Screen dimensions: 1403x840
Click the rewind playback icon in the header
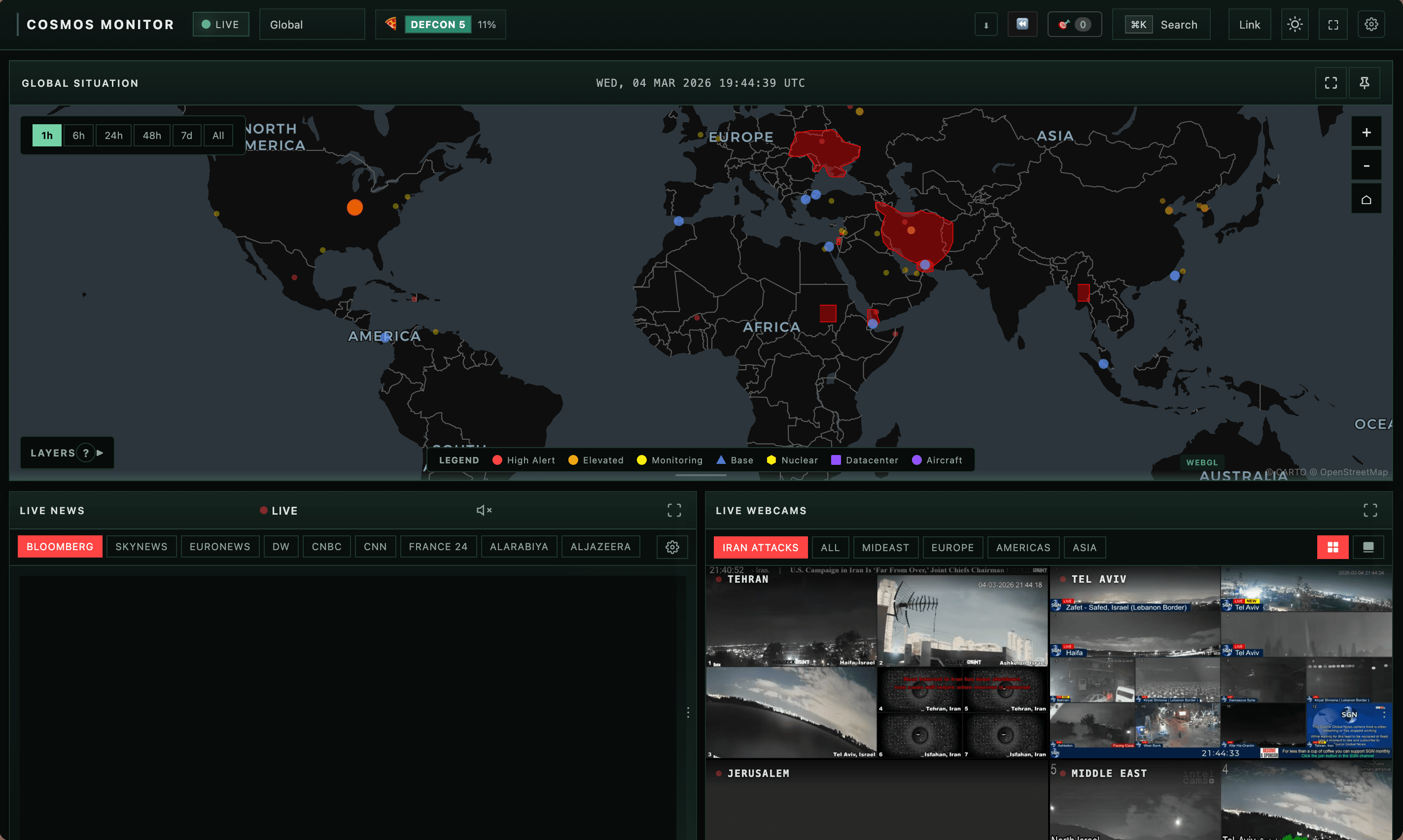click(x=1022, y=24)
